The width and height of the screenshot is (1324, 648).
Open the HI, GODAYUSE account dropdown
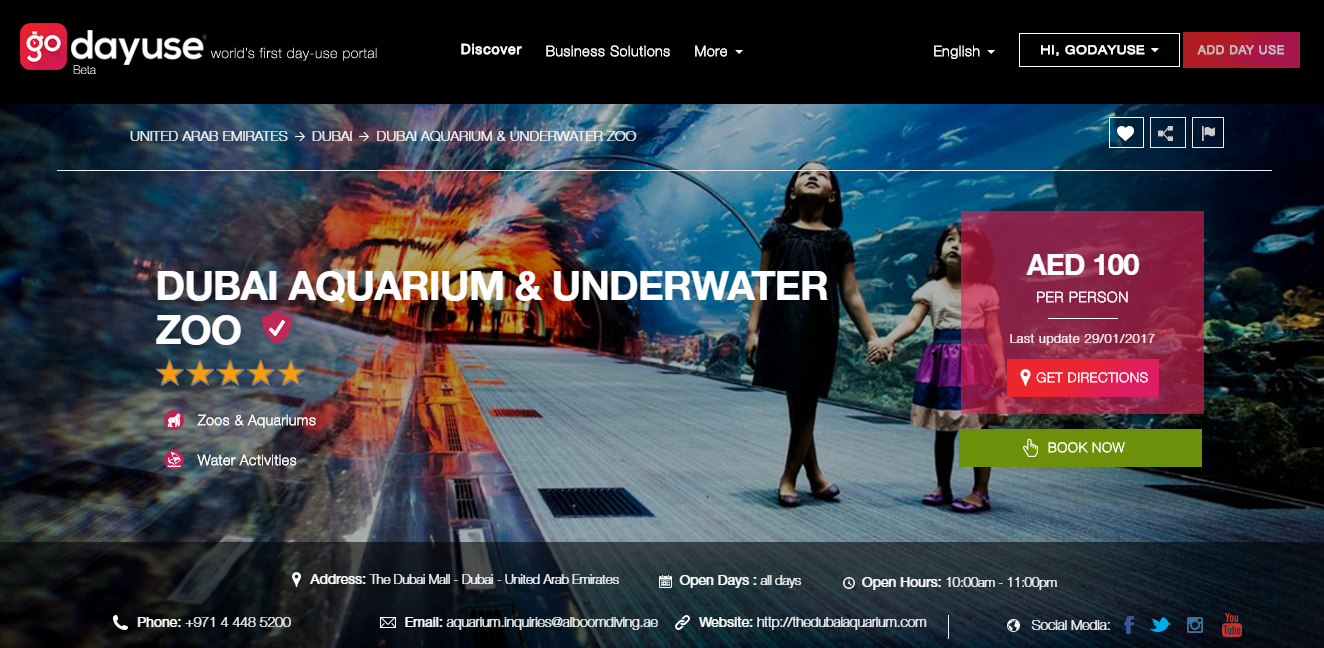[x=1099, y=50]
